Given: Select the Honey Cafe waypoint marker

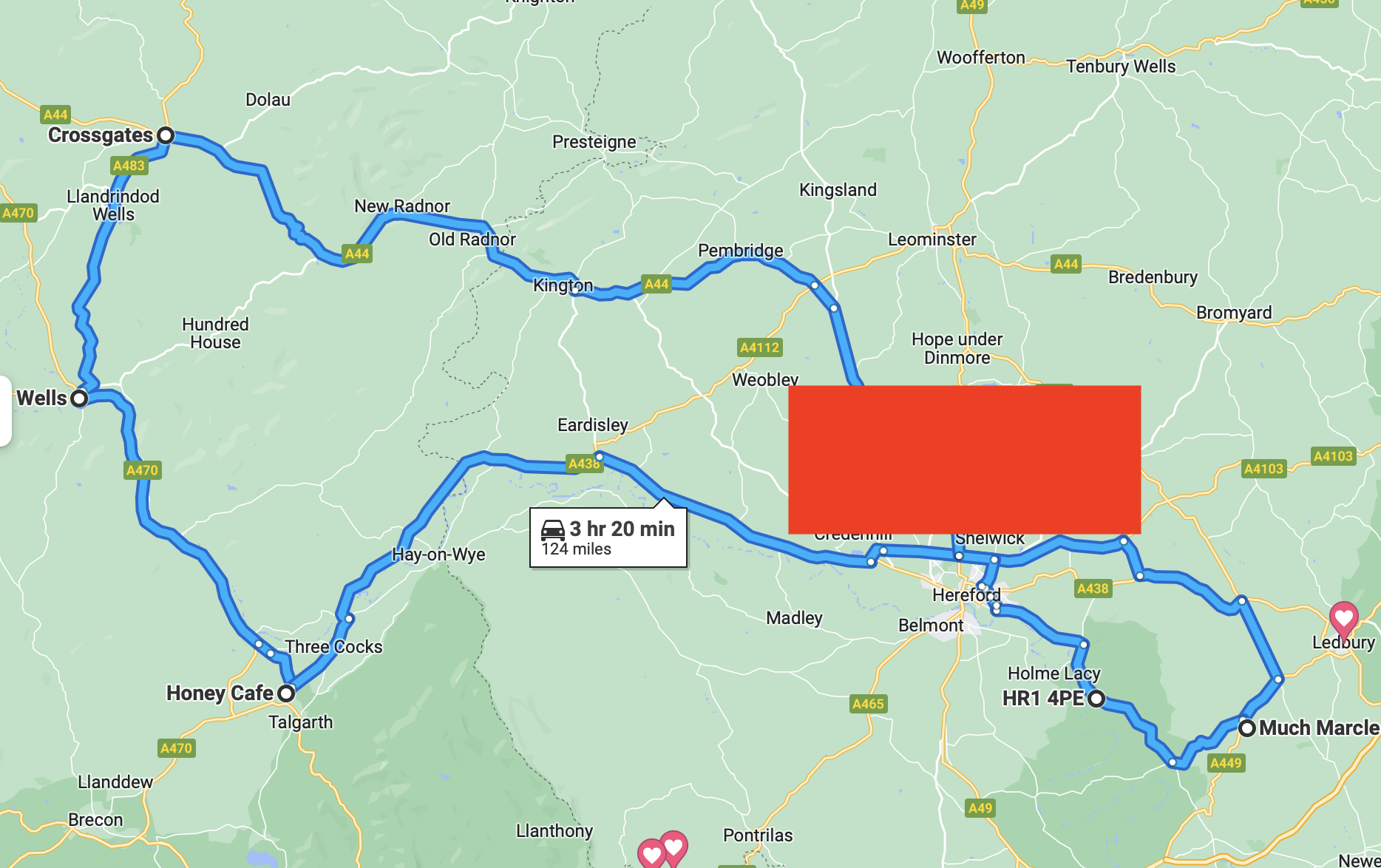Looking at the screenshot, I should point(286,694).
